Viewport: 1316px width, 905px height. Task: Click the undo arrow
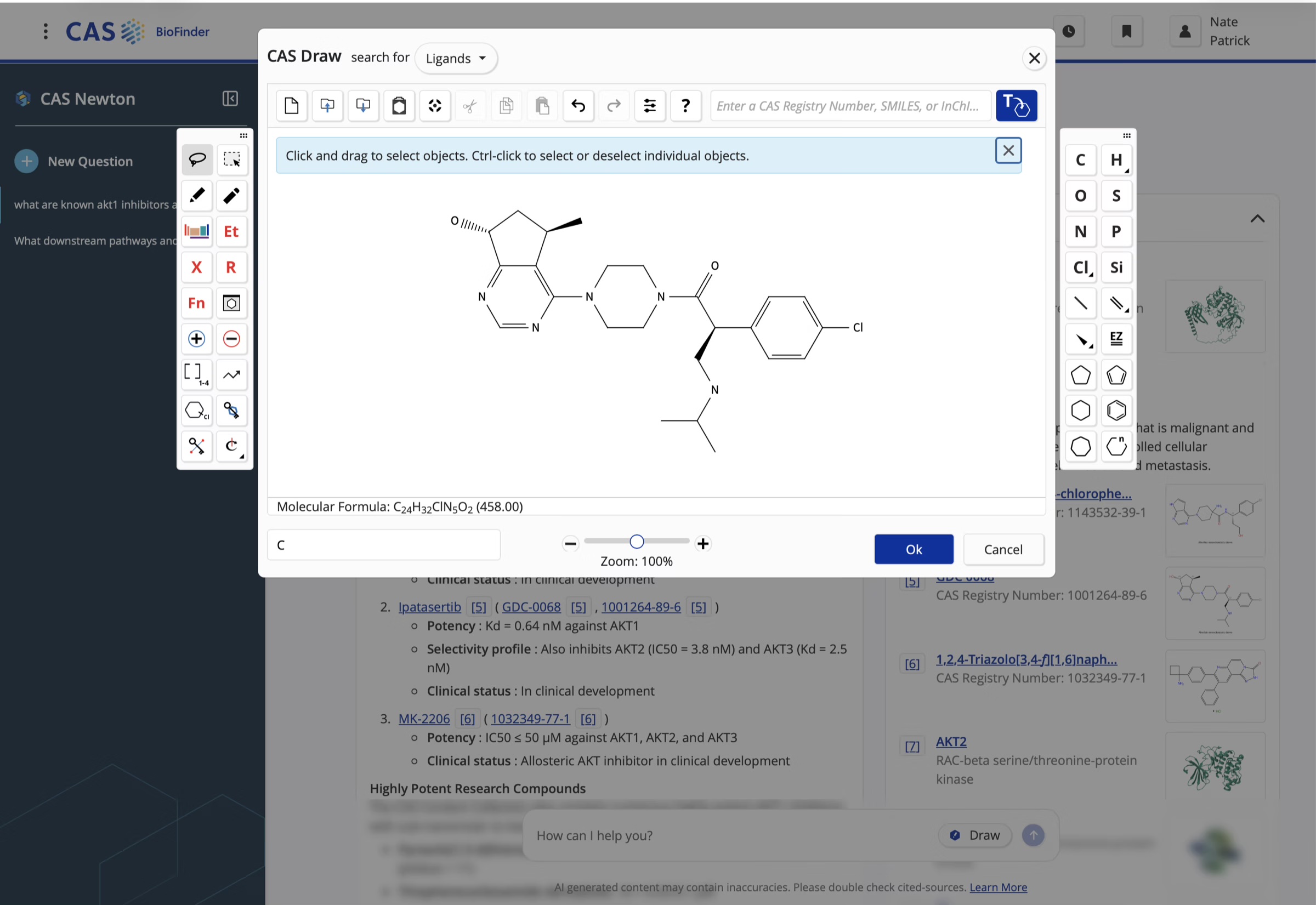578,105
